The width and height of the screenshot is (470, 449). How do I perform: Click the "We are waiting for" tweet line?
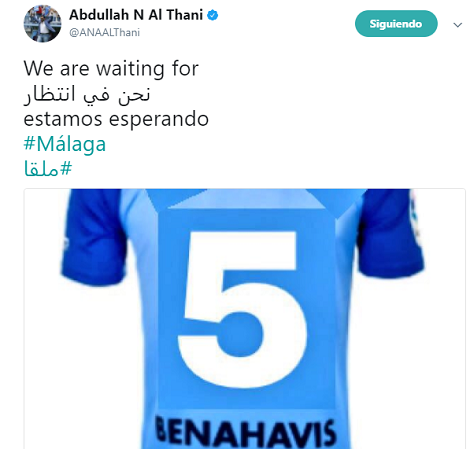(111, 69)
